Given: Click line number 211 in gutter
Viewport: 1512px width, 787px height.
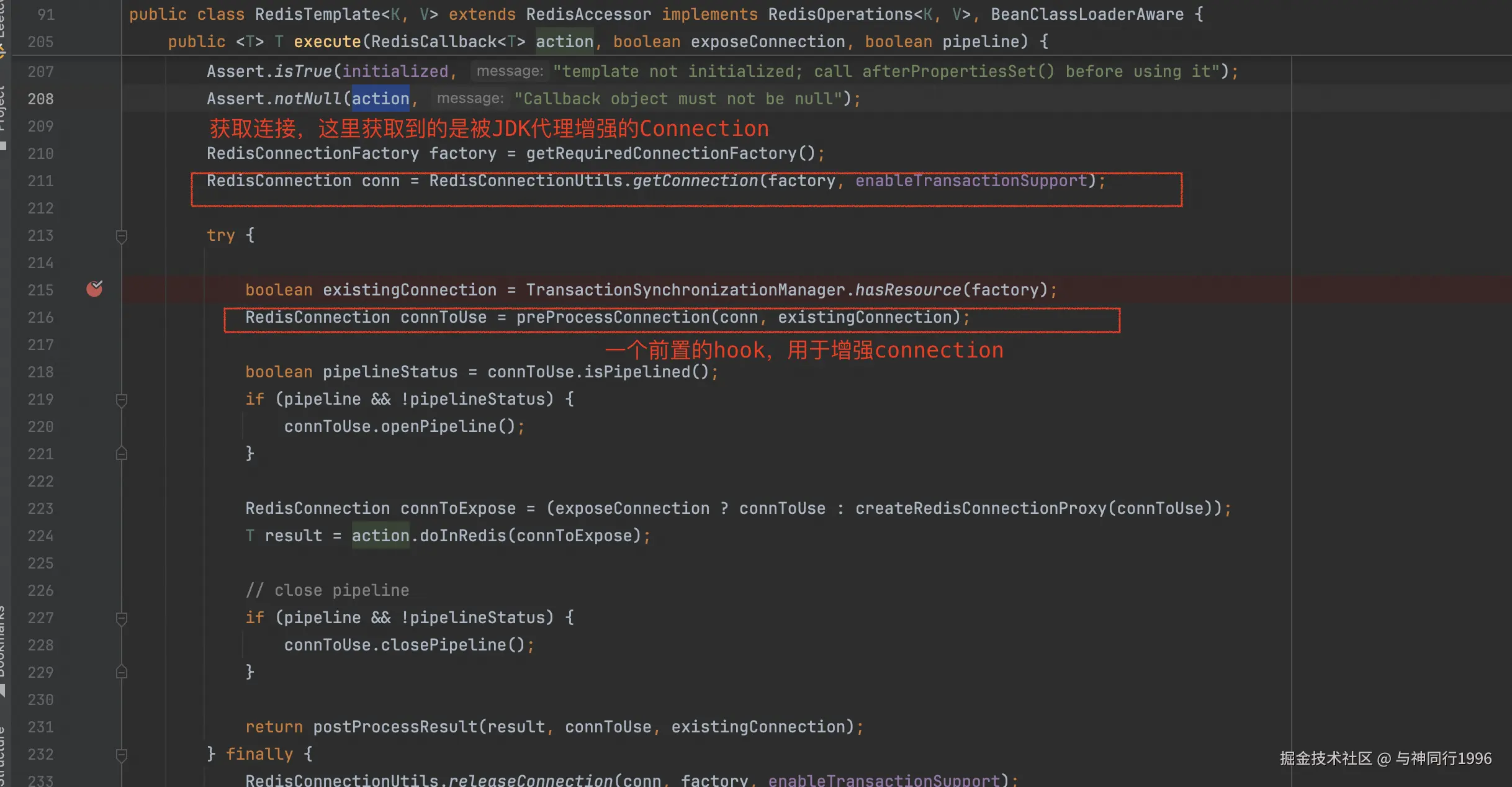Looking at the screenshot, I should coord(41,181).
